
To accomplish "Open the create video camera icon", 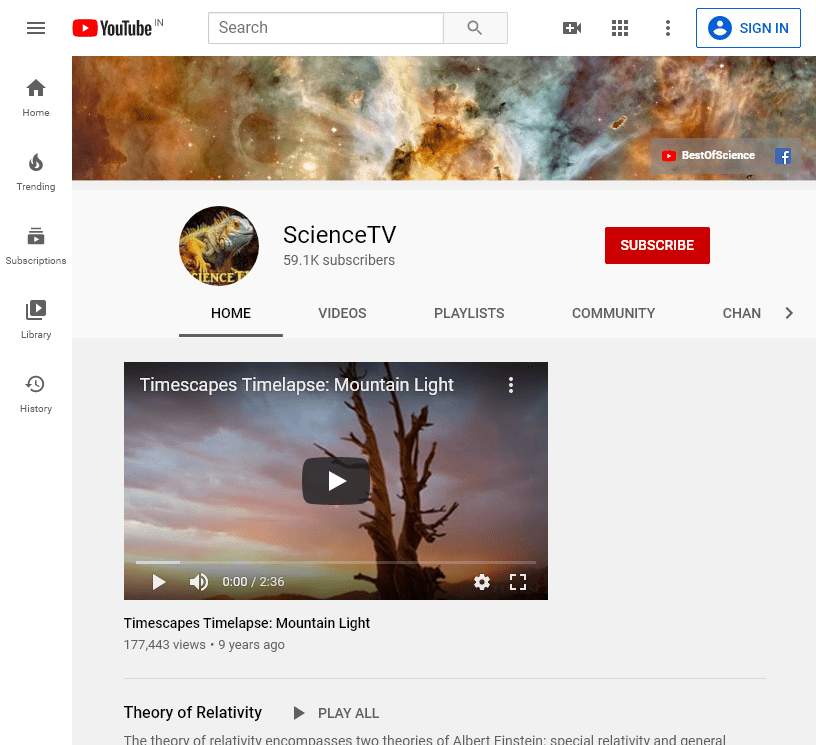I will [x=572, y=28].
